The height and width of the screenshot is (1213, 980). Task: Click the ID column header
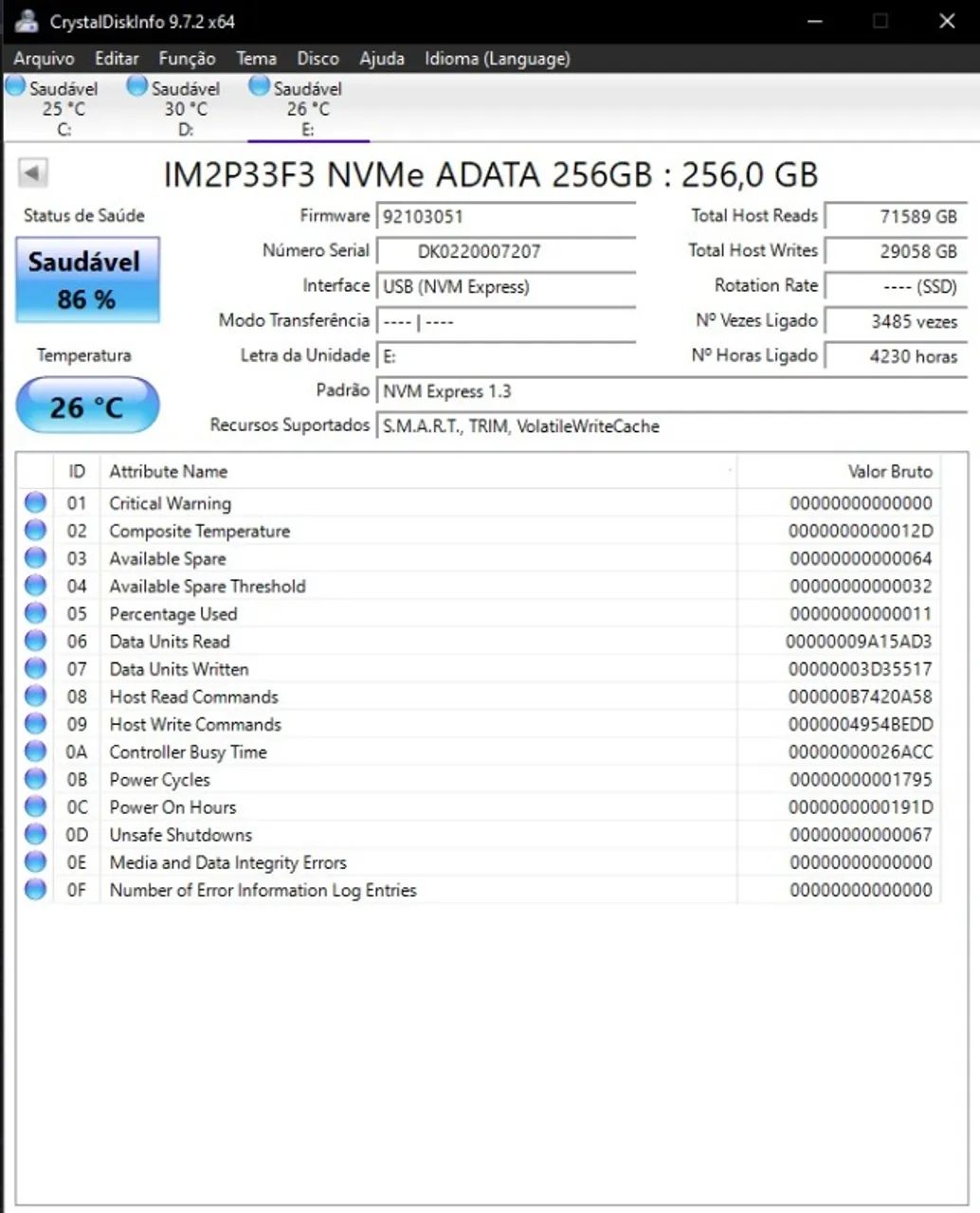pos(77,471)
